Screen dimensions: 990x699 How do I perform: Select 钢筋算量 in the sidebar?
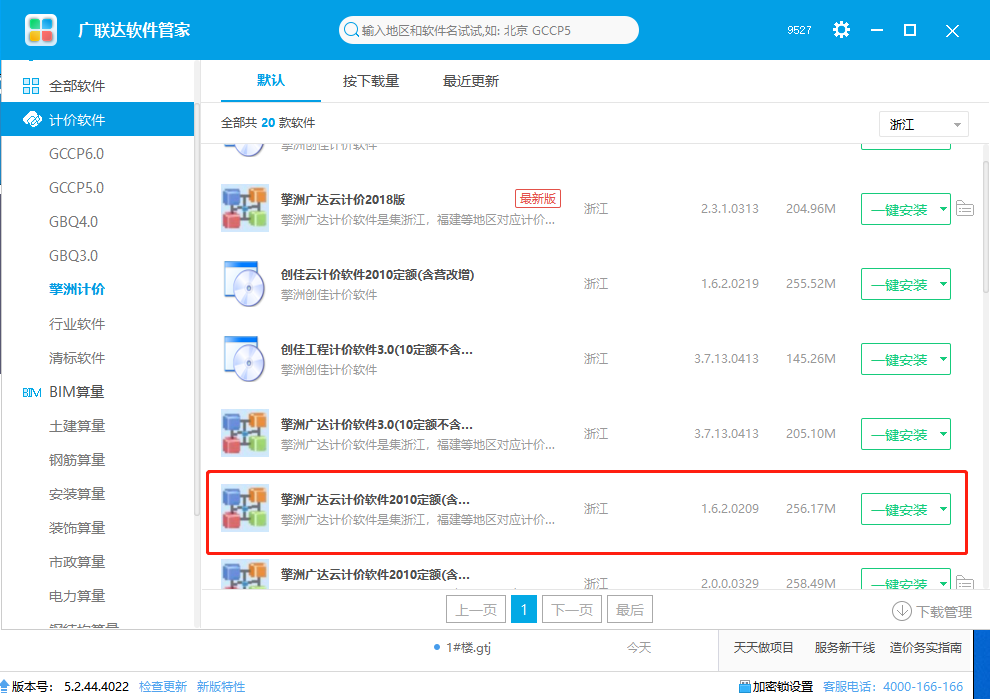(77, 460)
